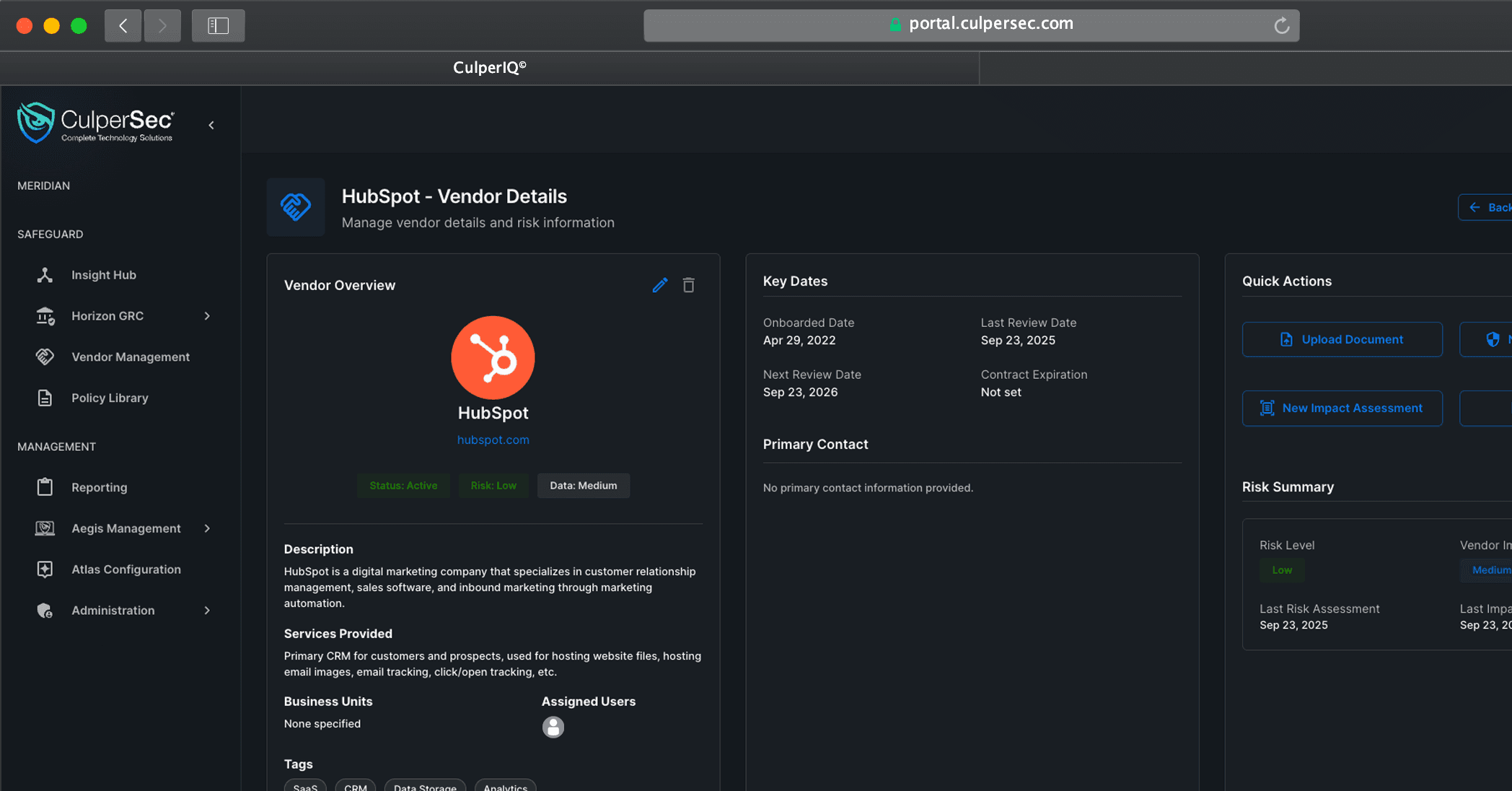
Task: Click the browser back arrow
Action: [x=123, y=26]
